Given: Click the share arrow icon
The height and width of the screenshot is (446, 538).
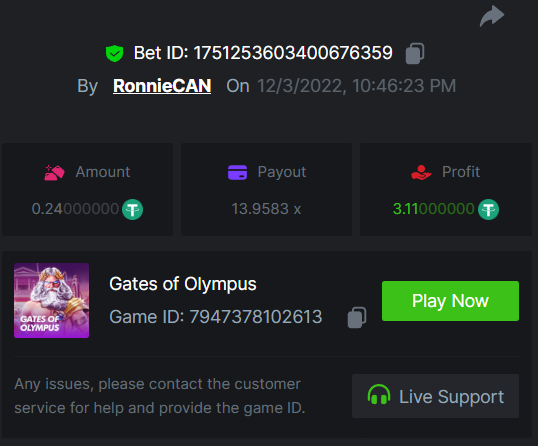Looking at the screenshot, I should pos(492,16).
